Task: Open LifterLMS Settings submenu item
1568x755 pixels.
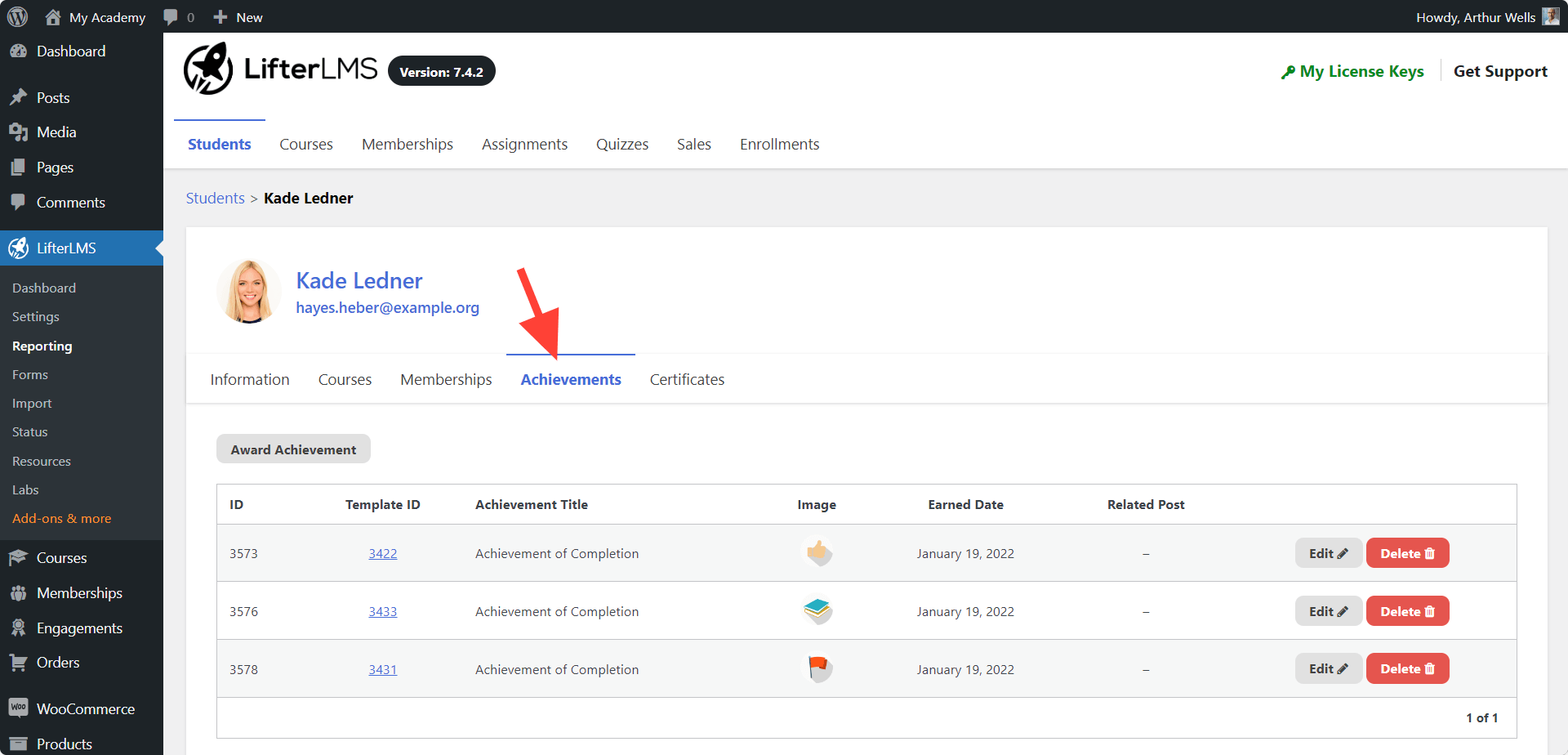Action: pos(36,316)
